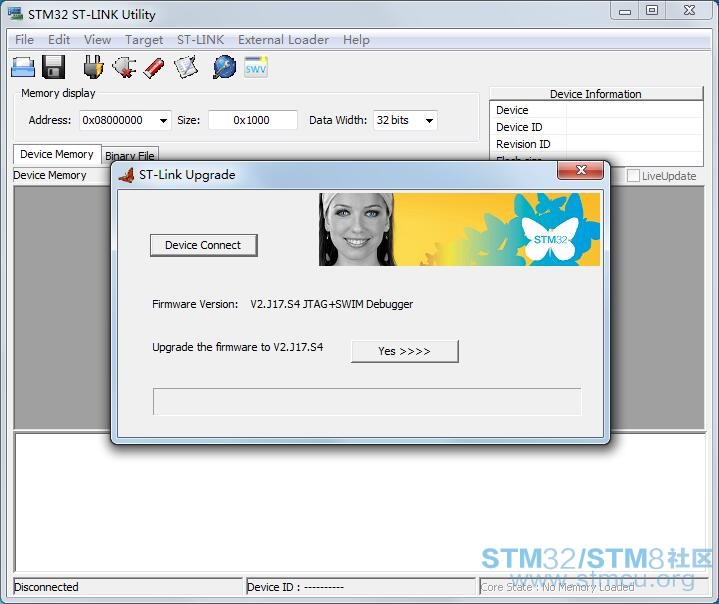Click the Device Connect button
This screenshot has height=604, width=719.
tap(204, 245)
